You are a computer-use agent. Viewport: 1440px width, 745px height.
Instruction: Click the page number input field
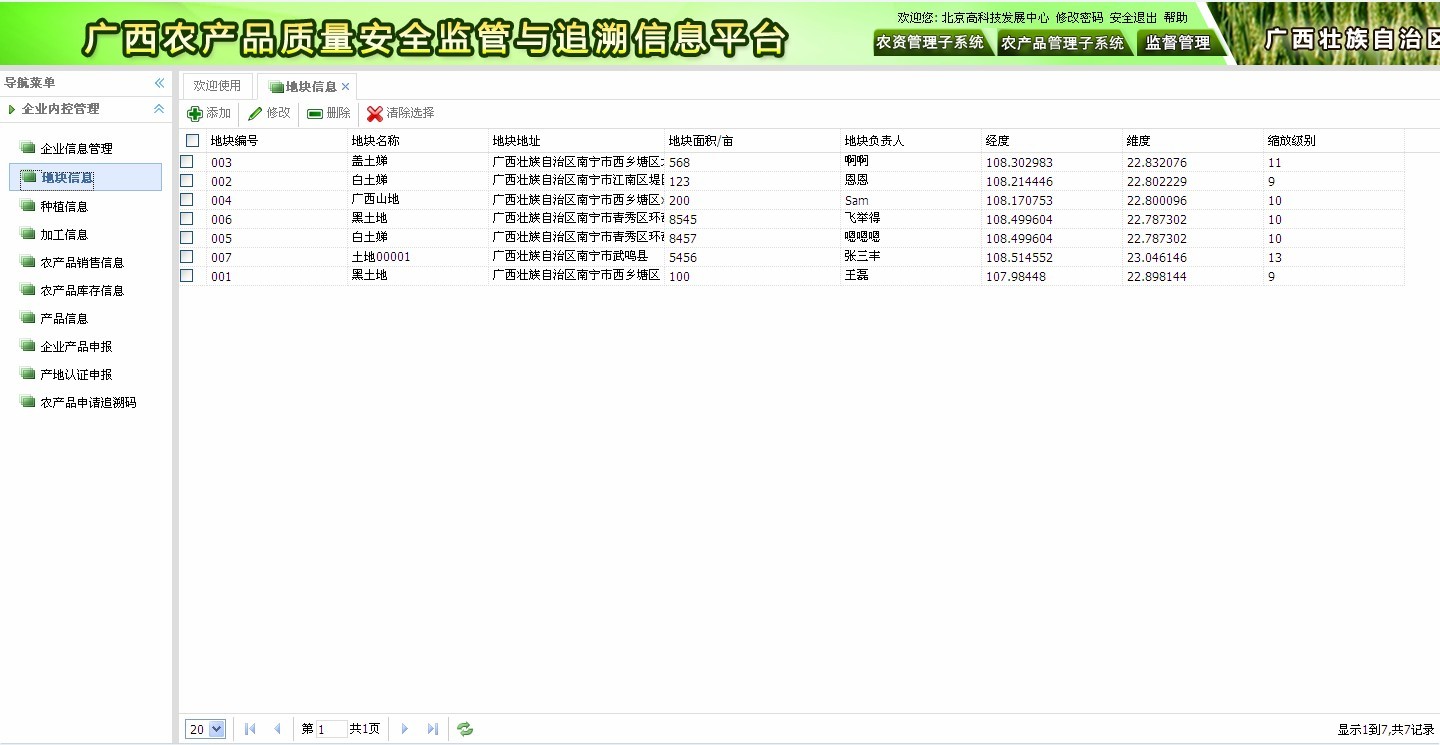[331, 729]
